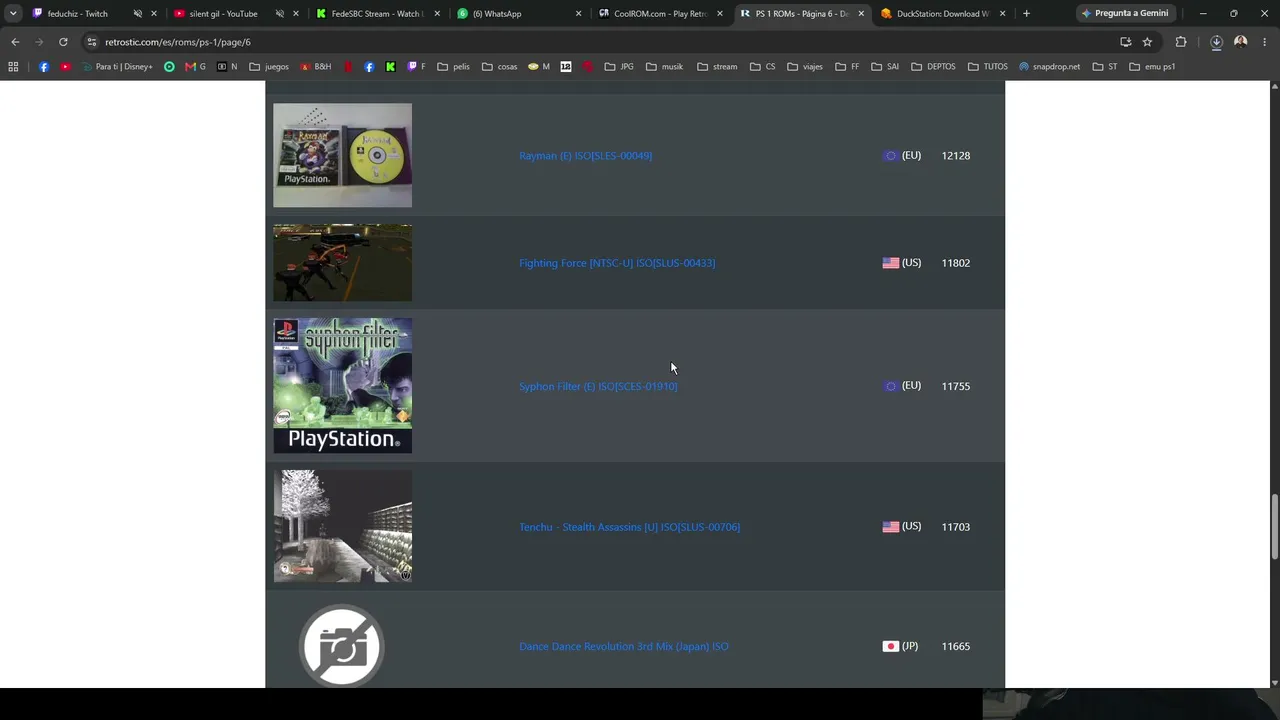Open the Syphon Filter (E) ISO link
The image size is (1280, 720).
point(598,386)
